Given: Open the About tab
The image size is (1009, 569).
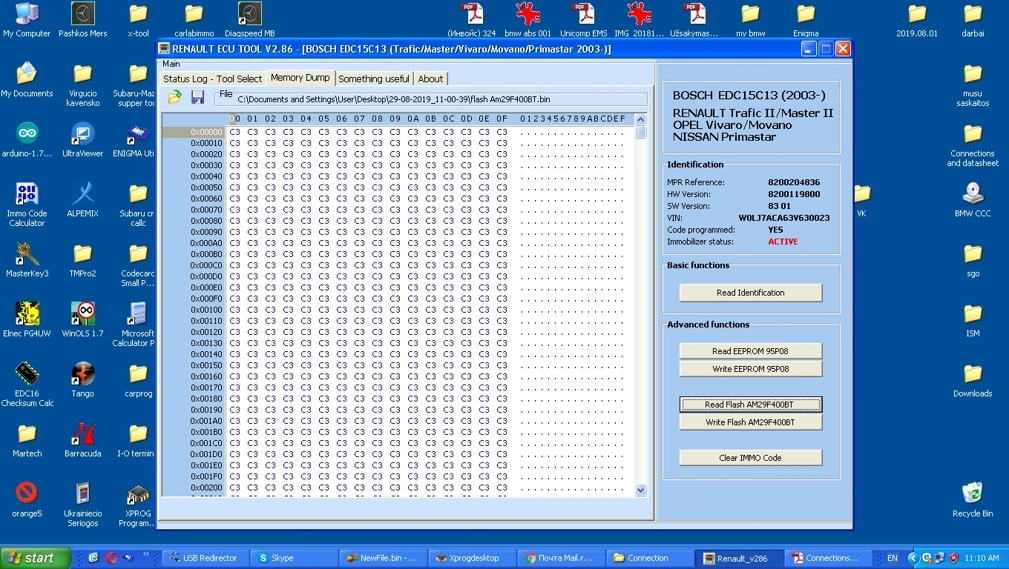Looking at the screenshot, I should point(430,79).
